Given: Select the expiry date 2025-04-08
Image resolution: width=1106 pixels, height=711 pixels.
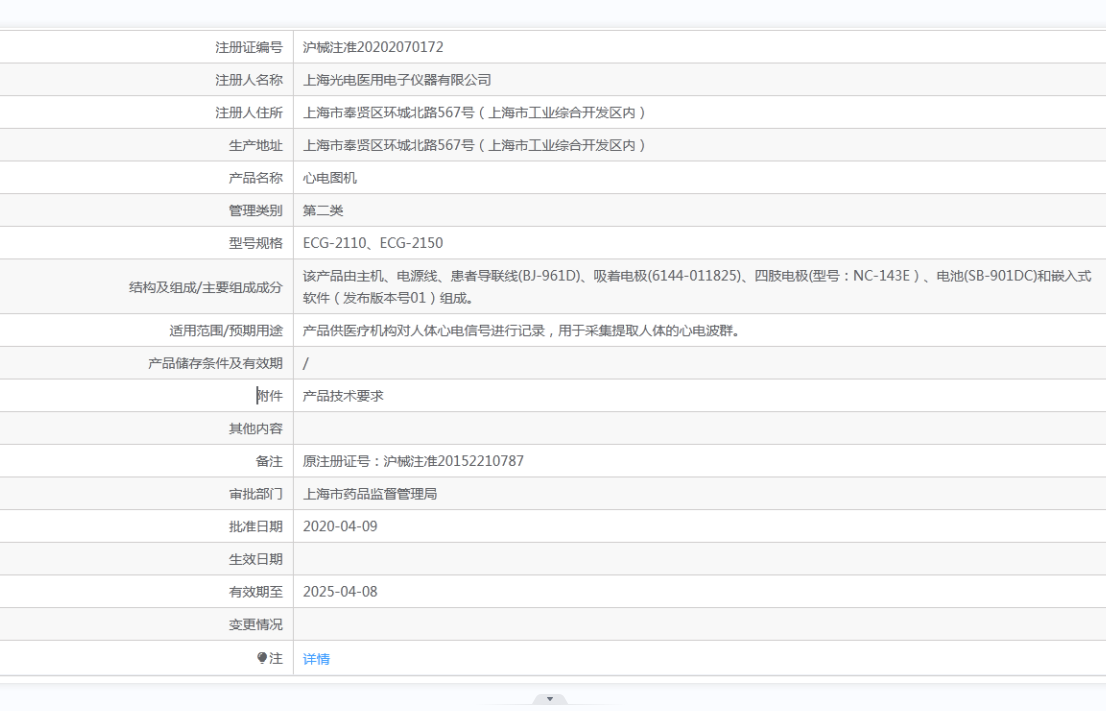Looking at the screenshot, I should coord(340,592).
